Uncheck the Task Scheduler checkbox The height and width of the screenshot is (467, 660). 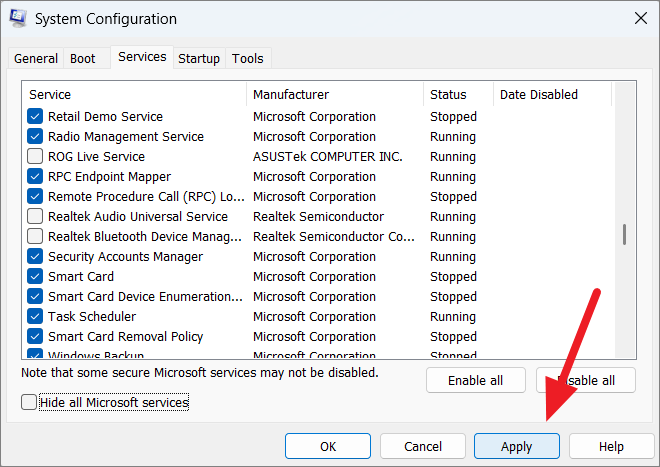pos(35,317)
